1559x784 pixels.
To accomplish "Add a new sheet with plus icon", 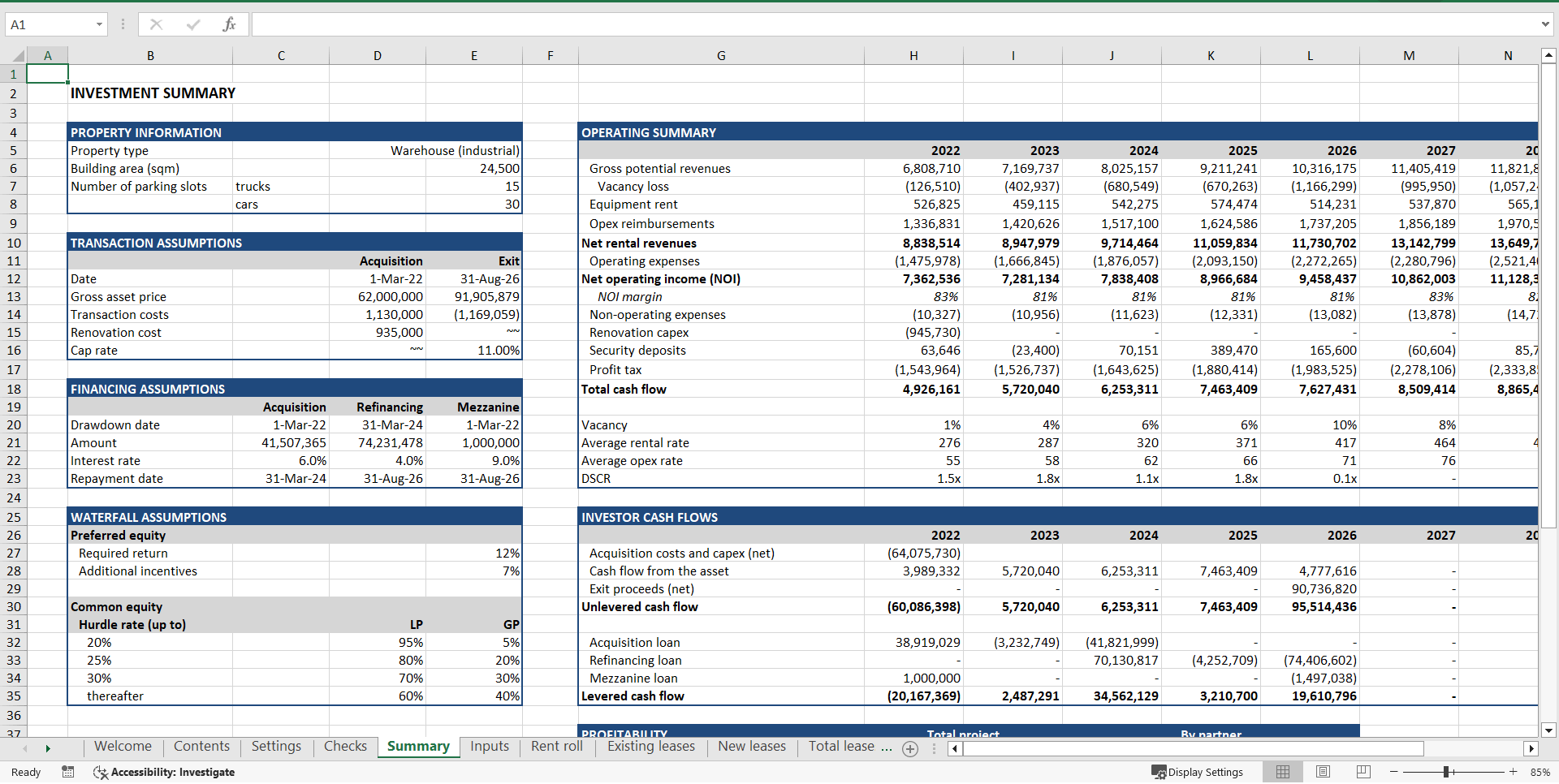I will click(910, 749).
